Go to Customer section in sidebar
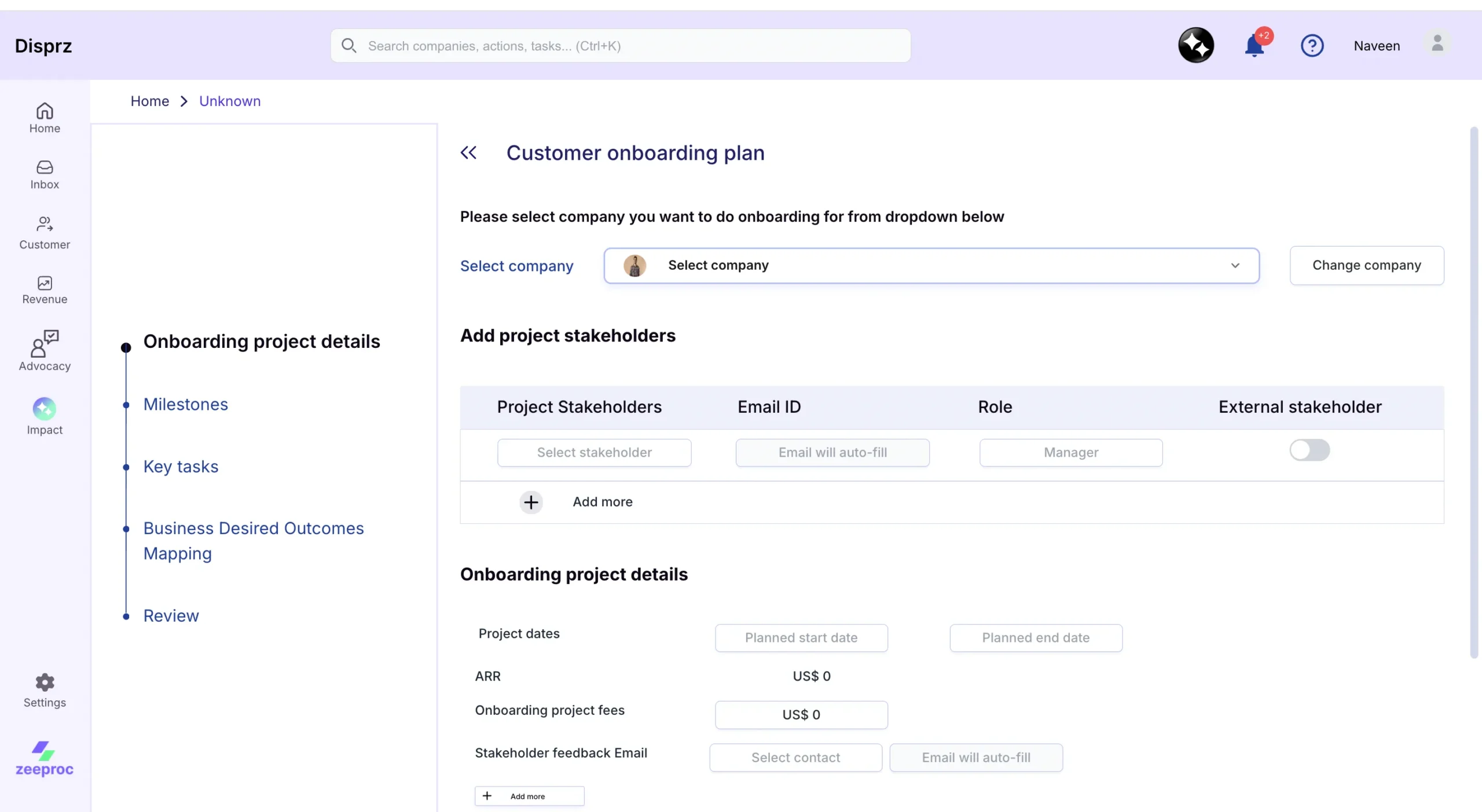The image size is (1482, 812). tap(45, 232)
